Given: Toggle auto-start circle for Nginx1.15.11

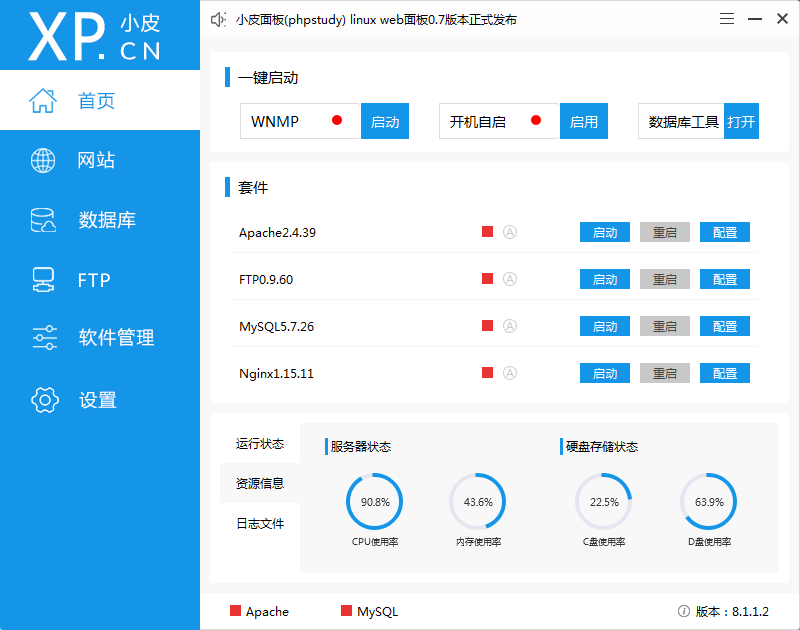Looking at the screenshot, I should [511, 372].
